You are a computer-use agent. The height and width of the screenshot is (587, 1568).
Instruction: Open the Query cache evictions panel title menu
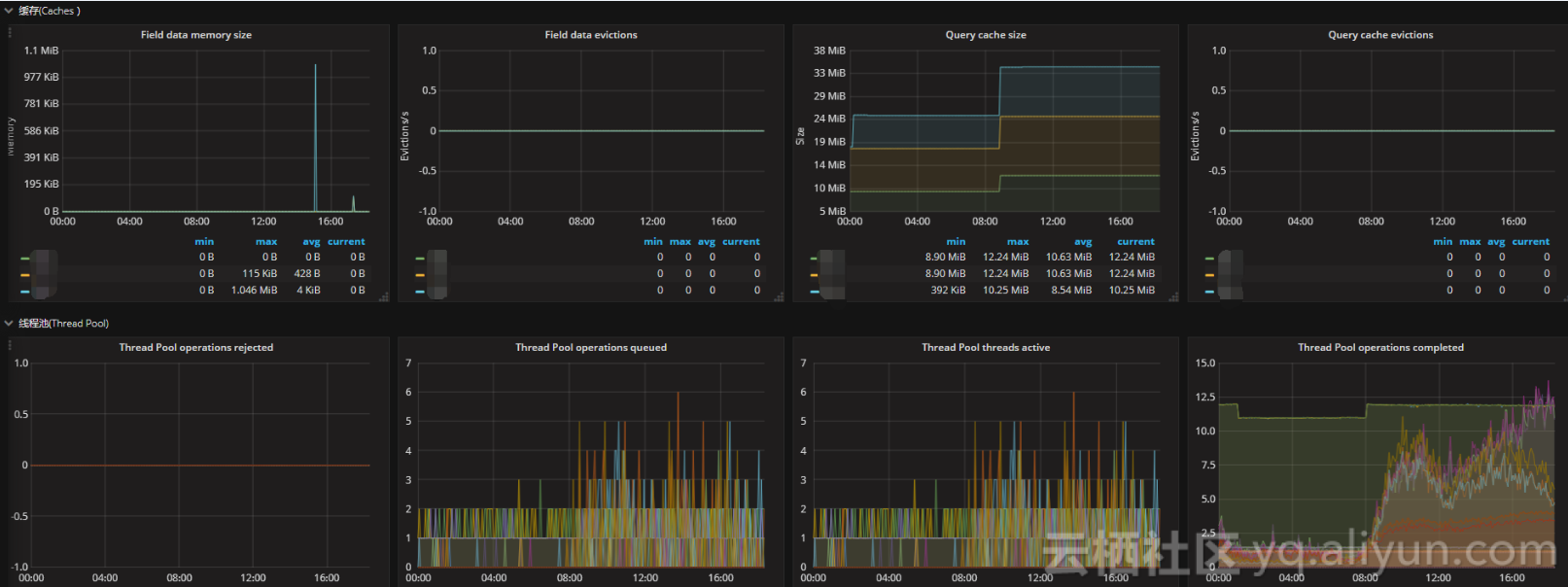pyautogui.click(x=1380, y=35)
